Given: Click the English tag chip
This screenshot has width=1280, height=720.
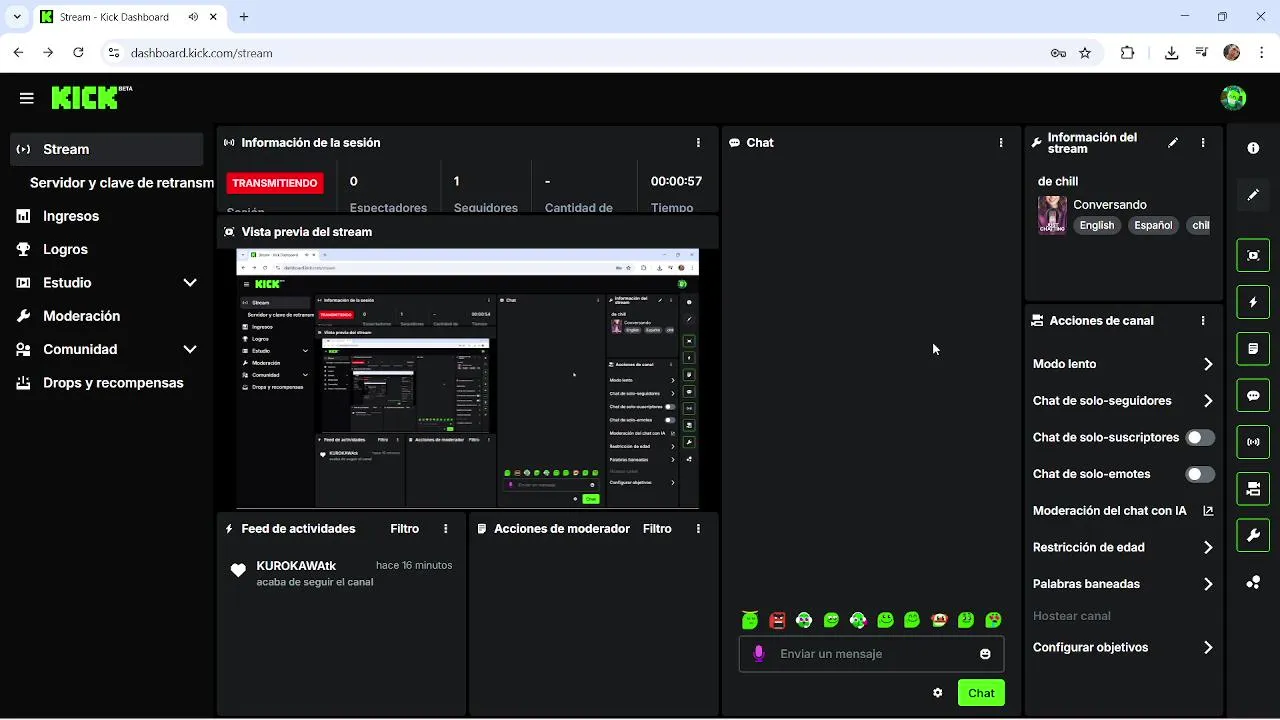Looking at the screenshot, I should pos(1097,226).
